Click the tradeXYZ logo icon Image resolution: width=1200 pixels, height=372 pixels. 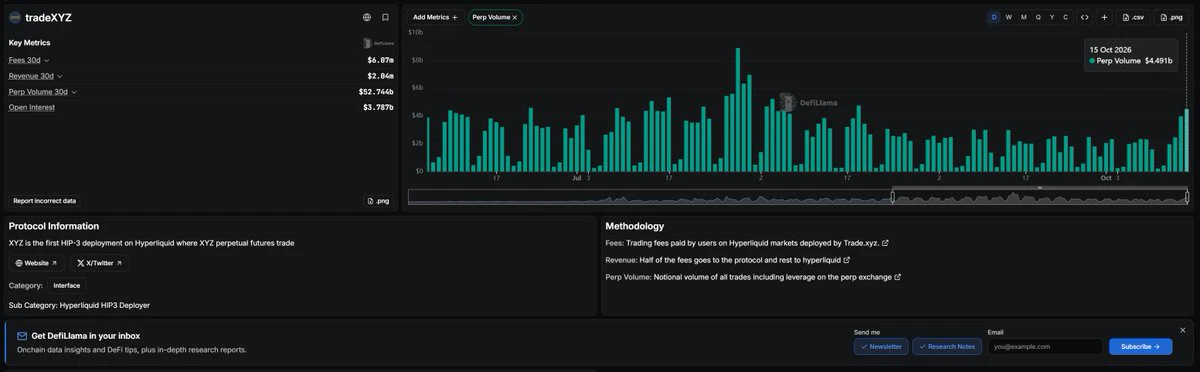[x=14, y=17]
